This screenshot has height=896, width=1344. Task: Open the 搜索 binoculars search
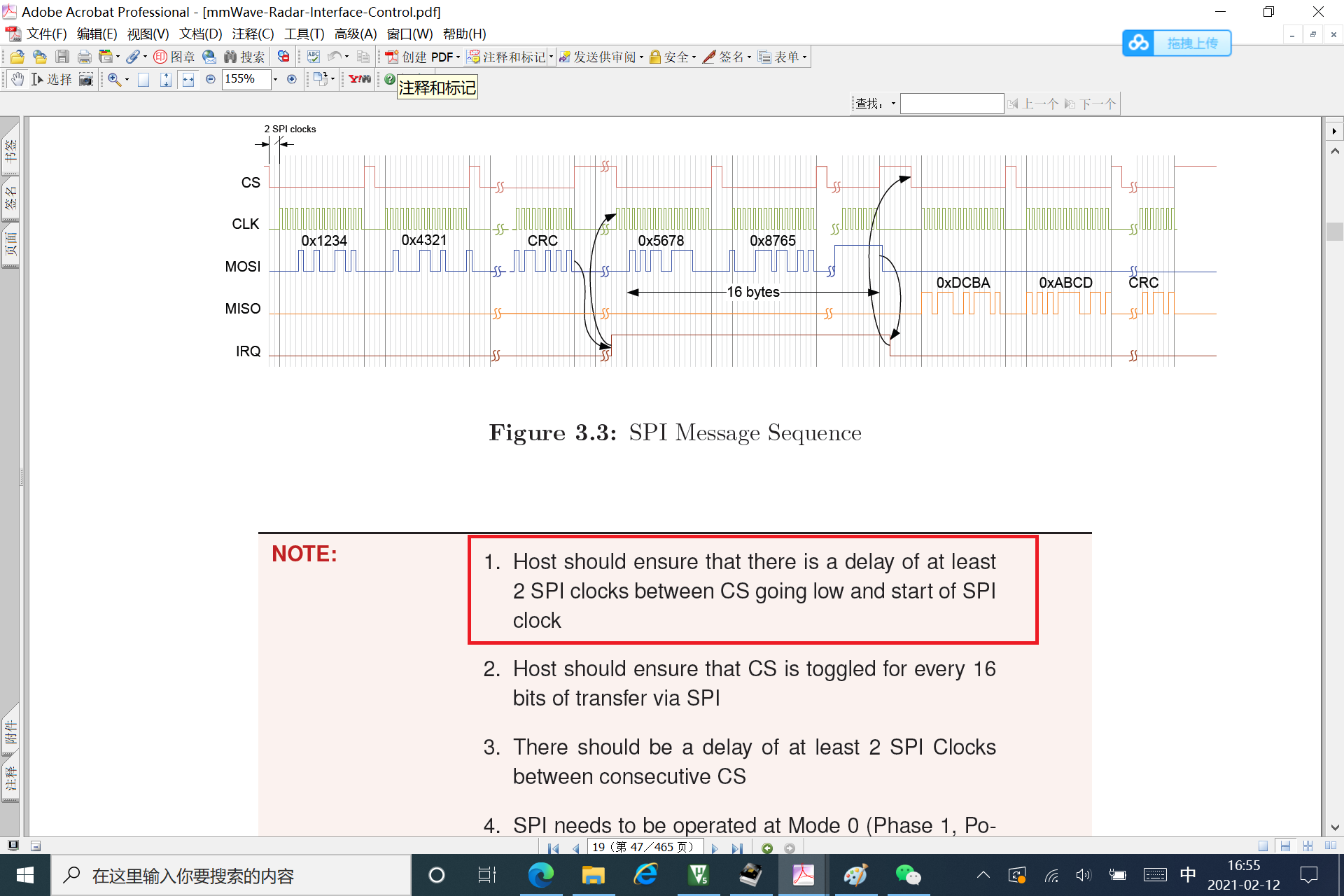click(244, 57)
